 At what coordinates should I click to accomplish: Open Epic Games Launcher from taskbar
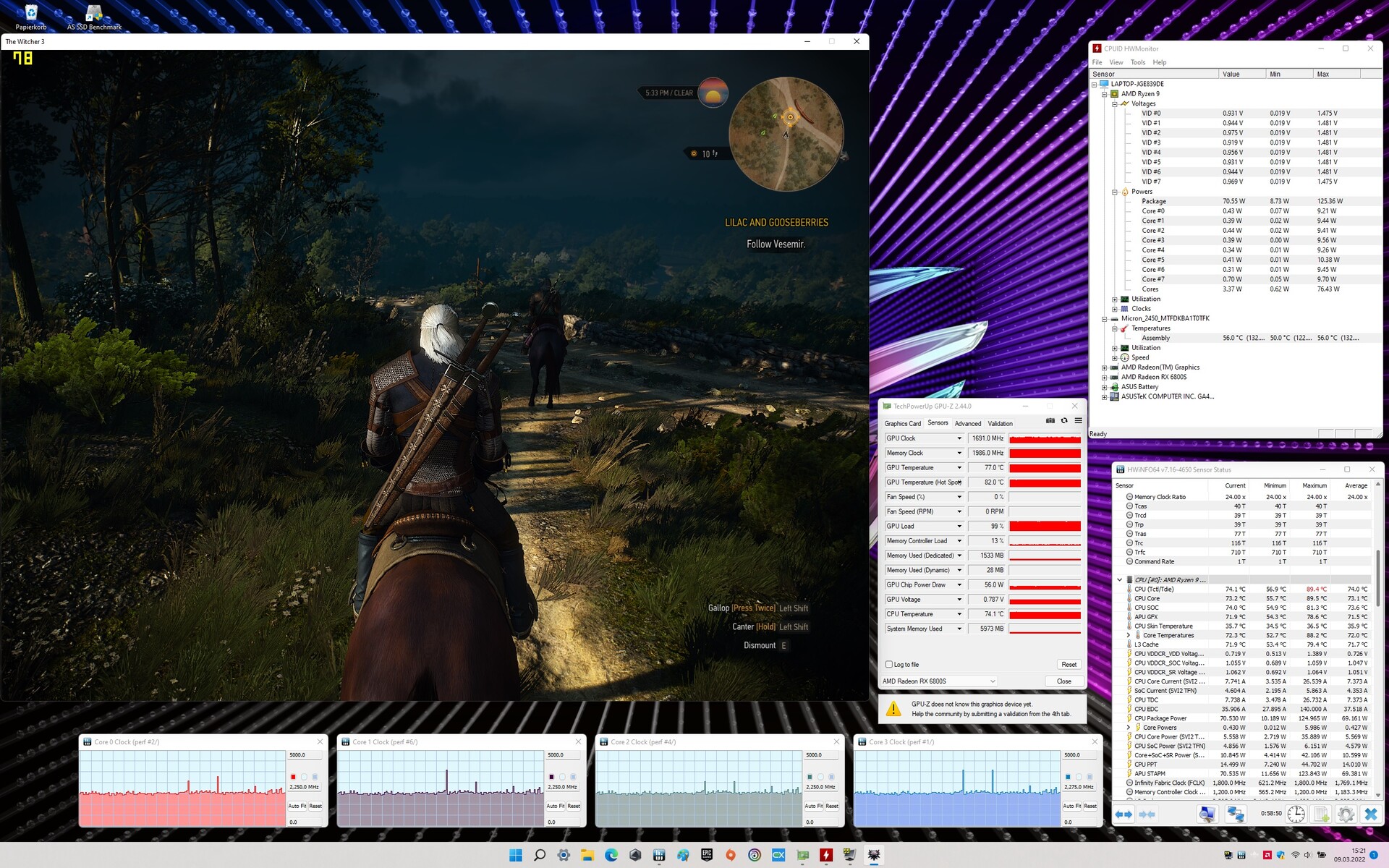(707, 855)
